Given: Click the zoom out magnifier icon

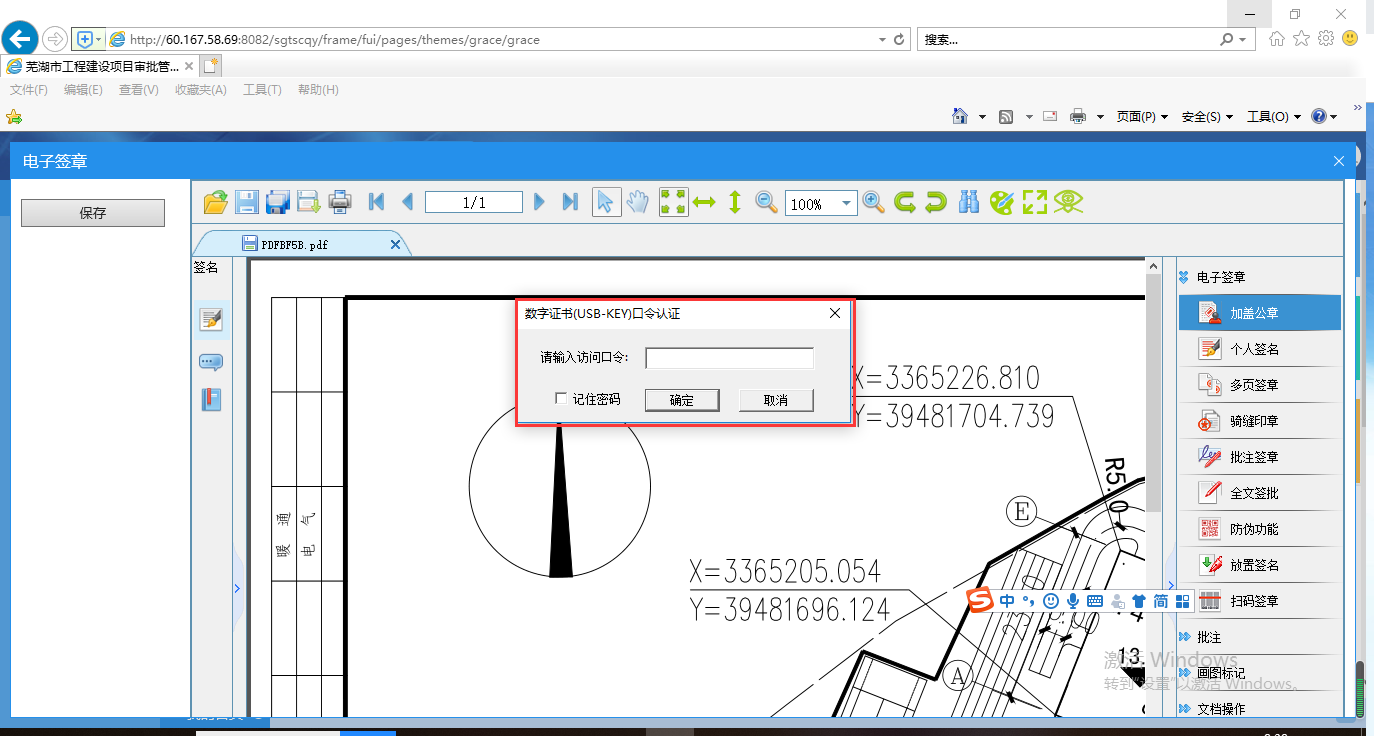Looking at the screenshot, I should [x=766, y=202].
